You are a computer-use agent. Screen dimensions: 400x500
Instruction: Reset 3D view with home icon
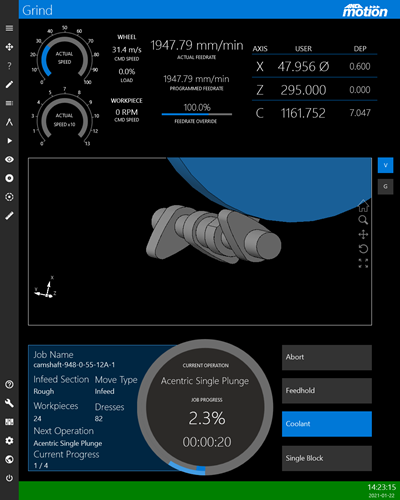click(x=363, y=206)
